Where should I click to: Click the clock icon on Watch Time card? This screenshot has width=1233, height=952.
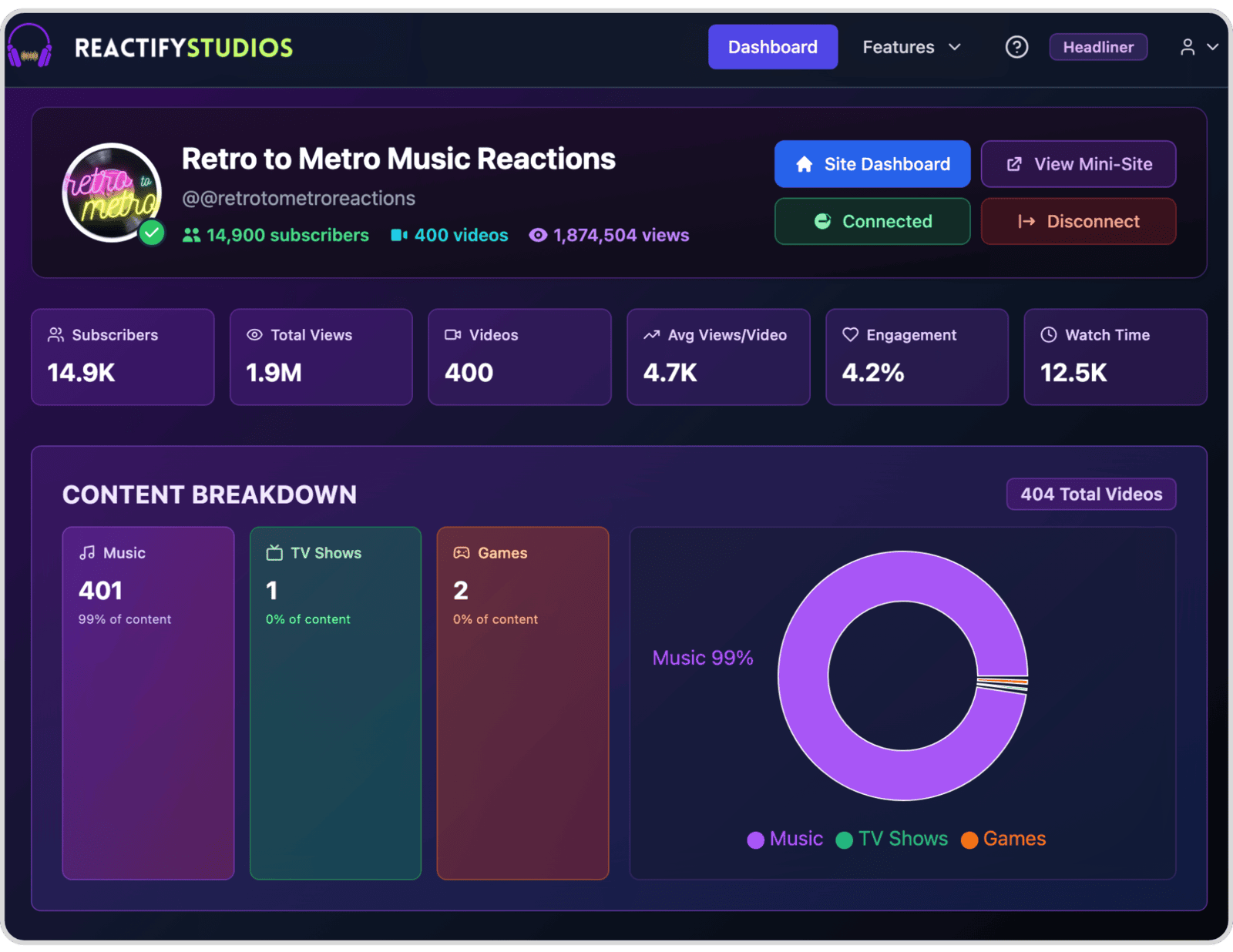point(1048,334)
